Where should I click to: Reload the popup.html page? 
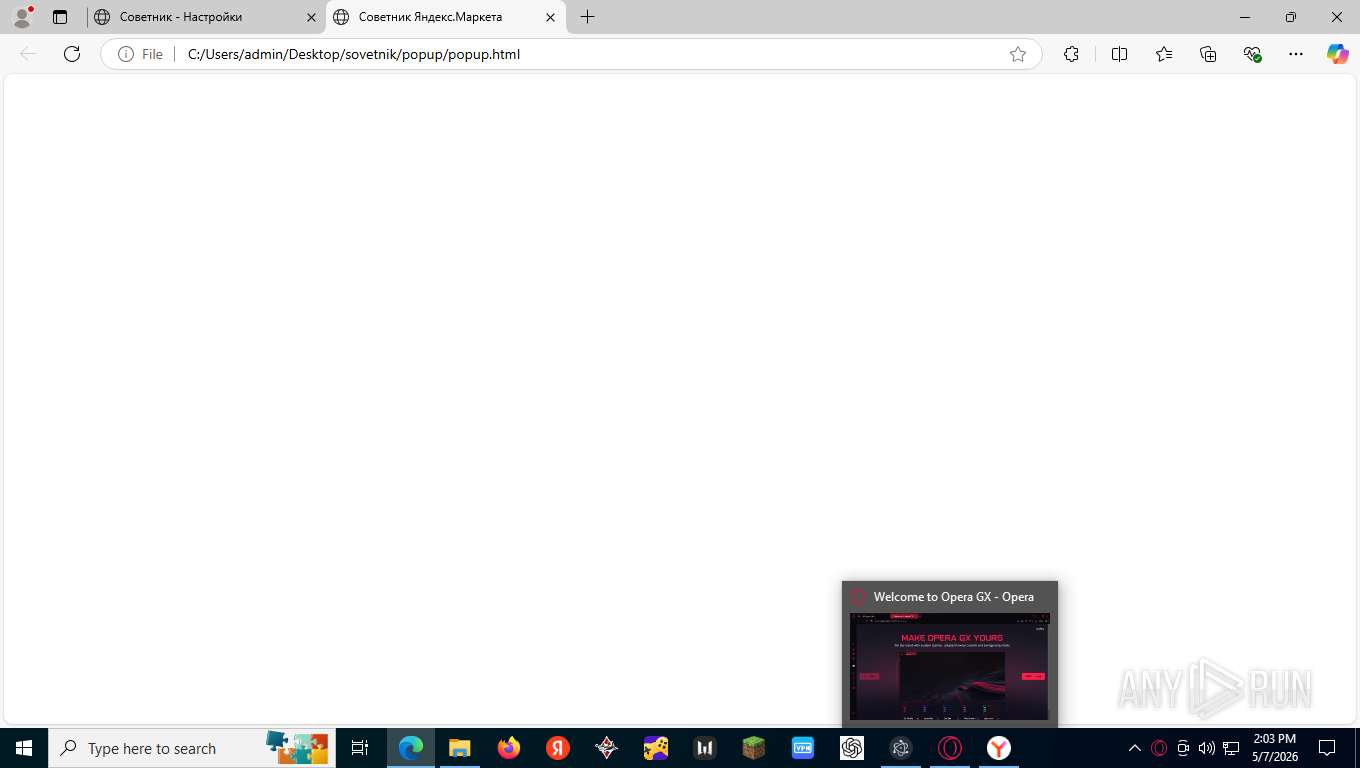coord(72,54)
